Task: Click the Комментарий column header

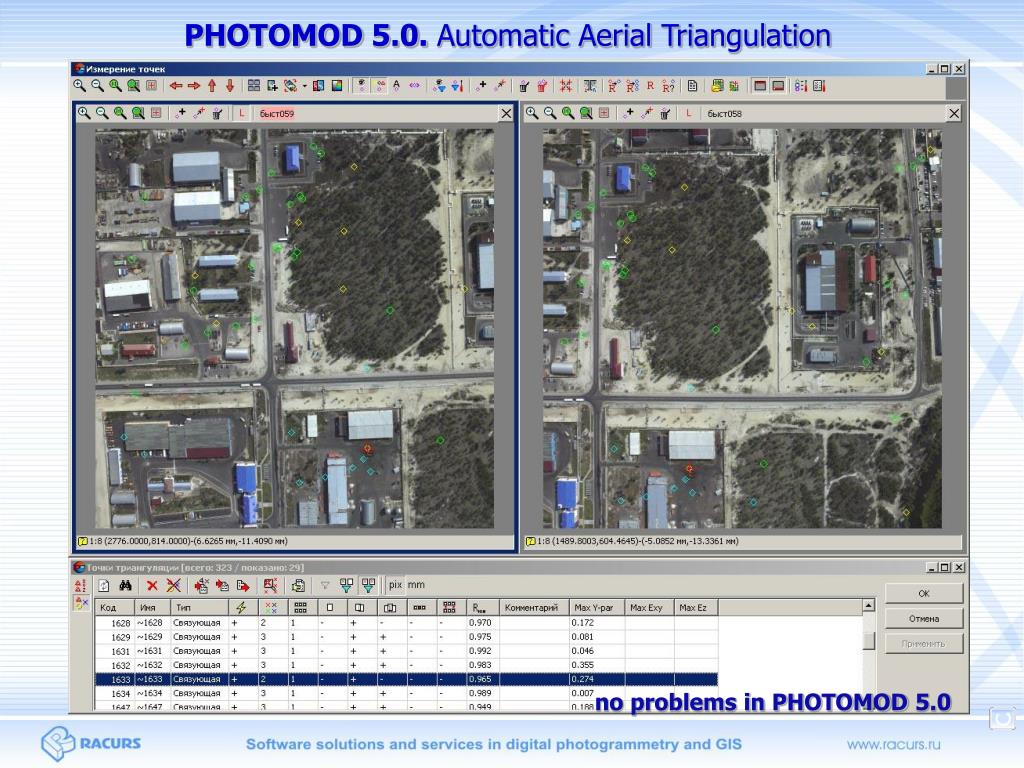Action: tap(534, 607)
